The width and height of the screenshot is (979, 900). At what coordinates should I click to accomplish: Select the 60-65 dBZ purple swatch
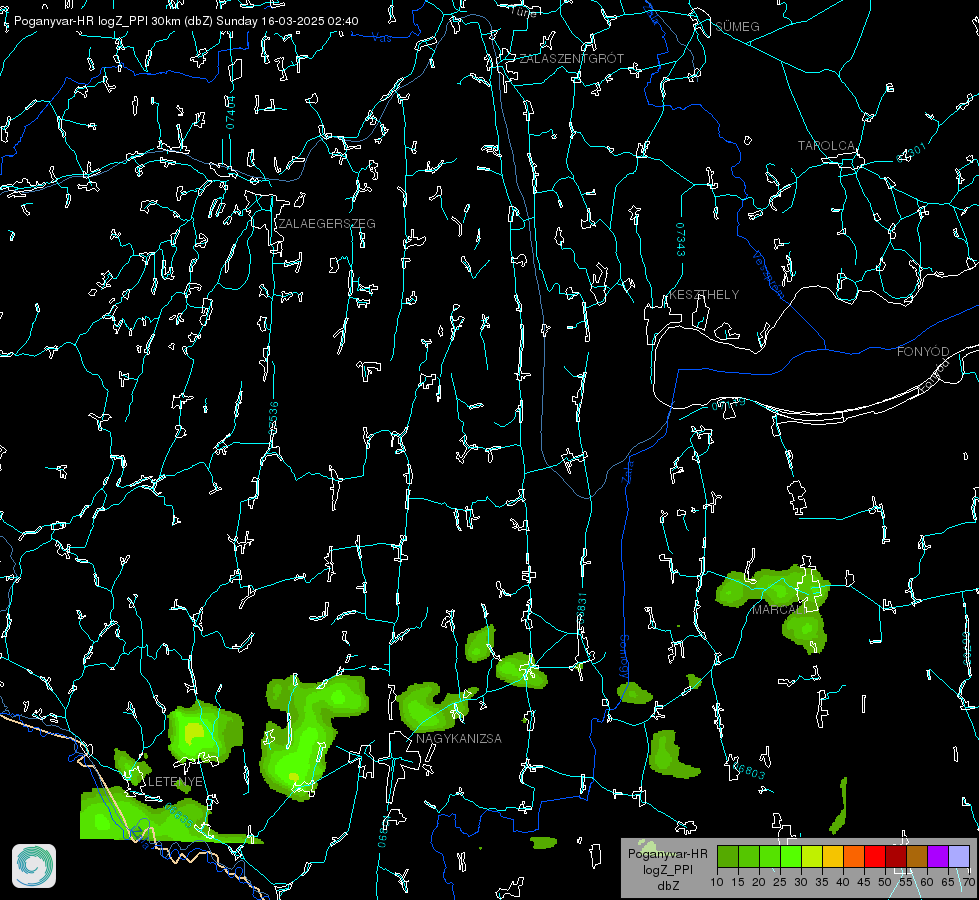point(938,857)
